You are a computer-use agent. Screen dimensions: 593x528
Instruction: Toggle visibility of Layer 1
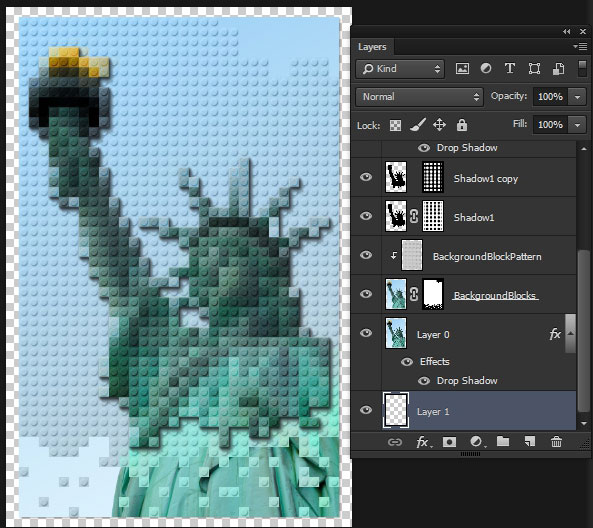click(x=366, y=410)
